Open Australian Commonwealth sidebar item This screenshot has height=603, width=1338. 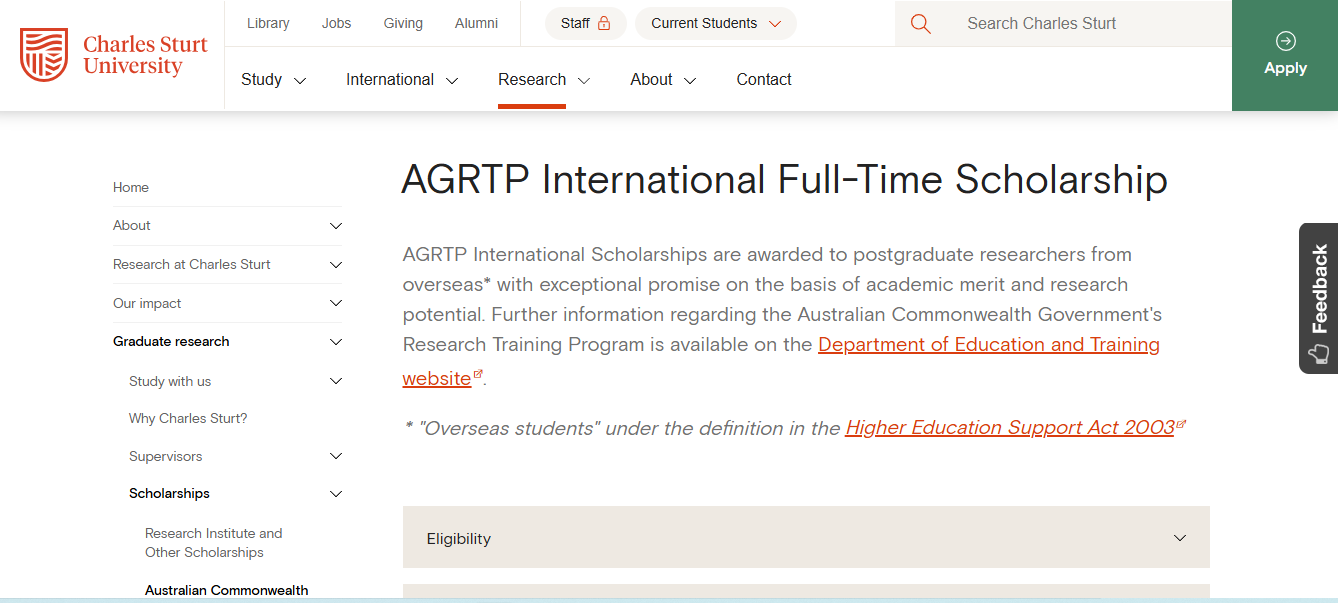click(x=227, y=590)
